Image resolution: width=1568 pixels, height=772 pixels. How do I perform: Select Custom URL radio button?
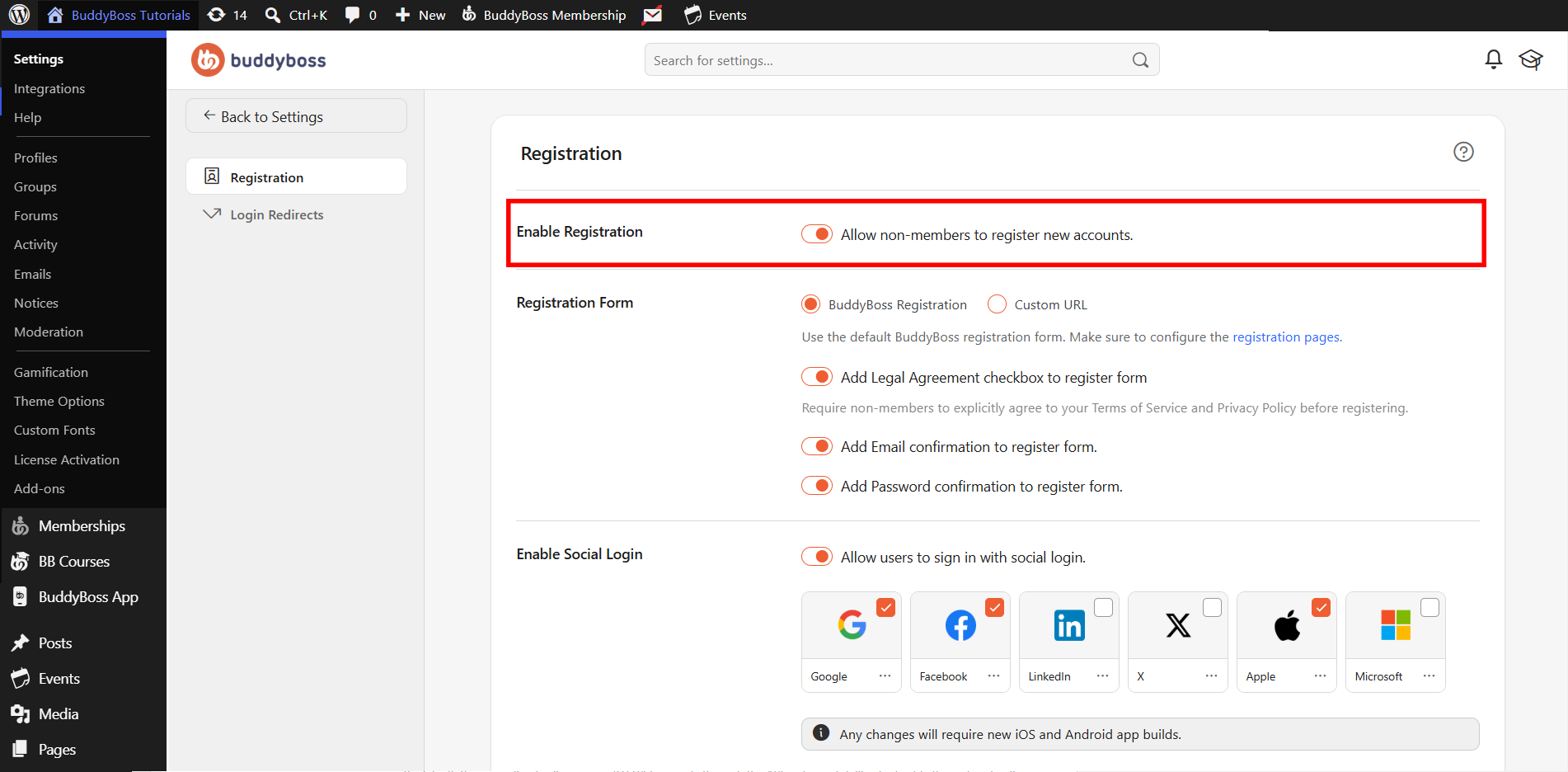coord(997,304)
